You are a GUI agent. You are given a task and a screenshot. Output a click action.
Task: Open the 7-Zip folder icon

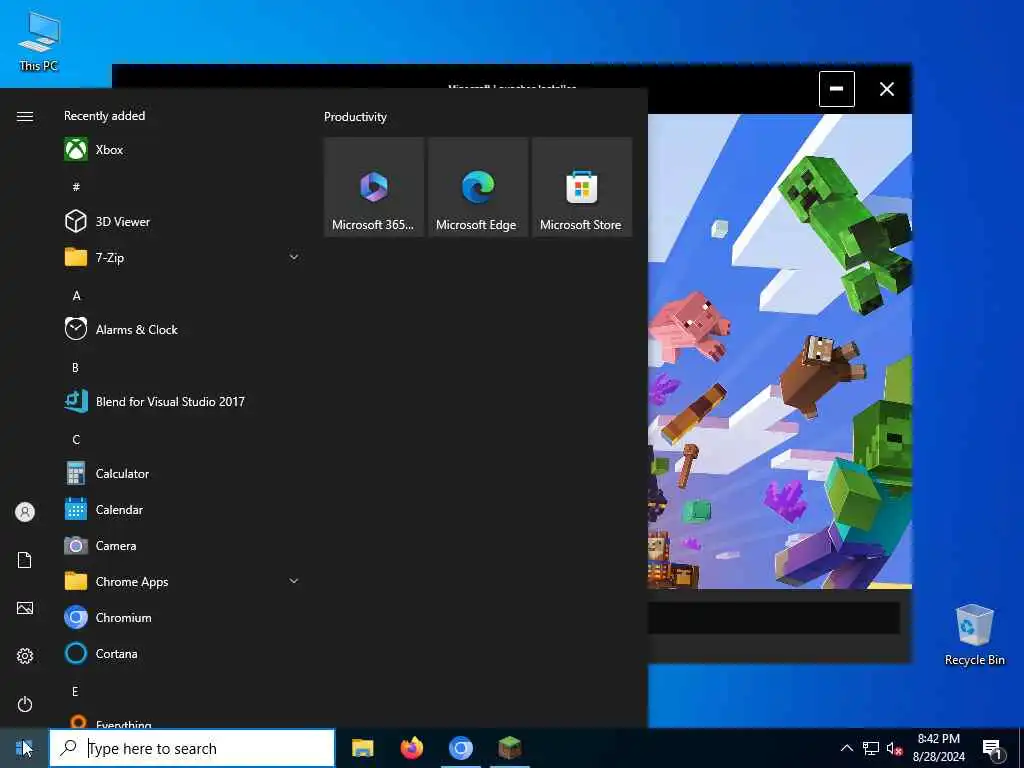76,257
